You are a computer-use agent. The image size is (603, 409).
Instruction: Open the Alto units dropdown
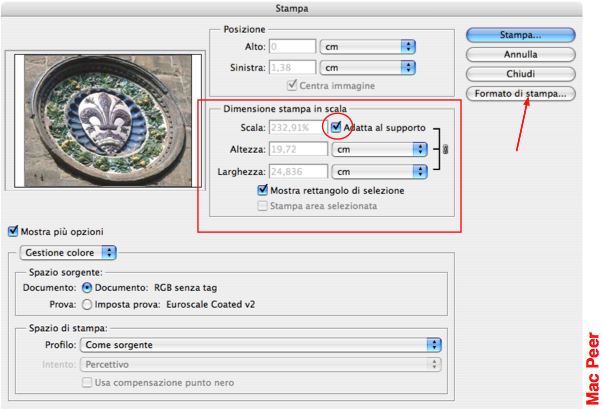[x=368, y=47]
